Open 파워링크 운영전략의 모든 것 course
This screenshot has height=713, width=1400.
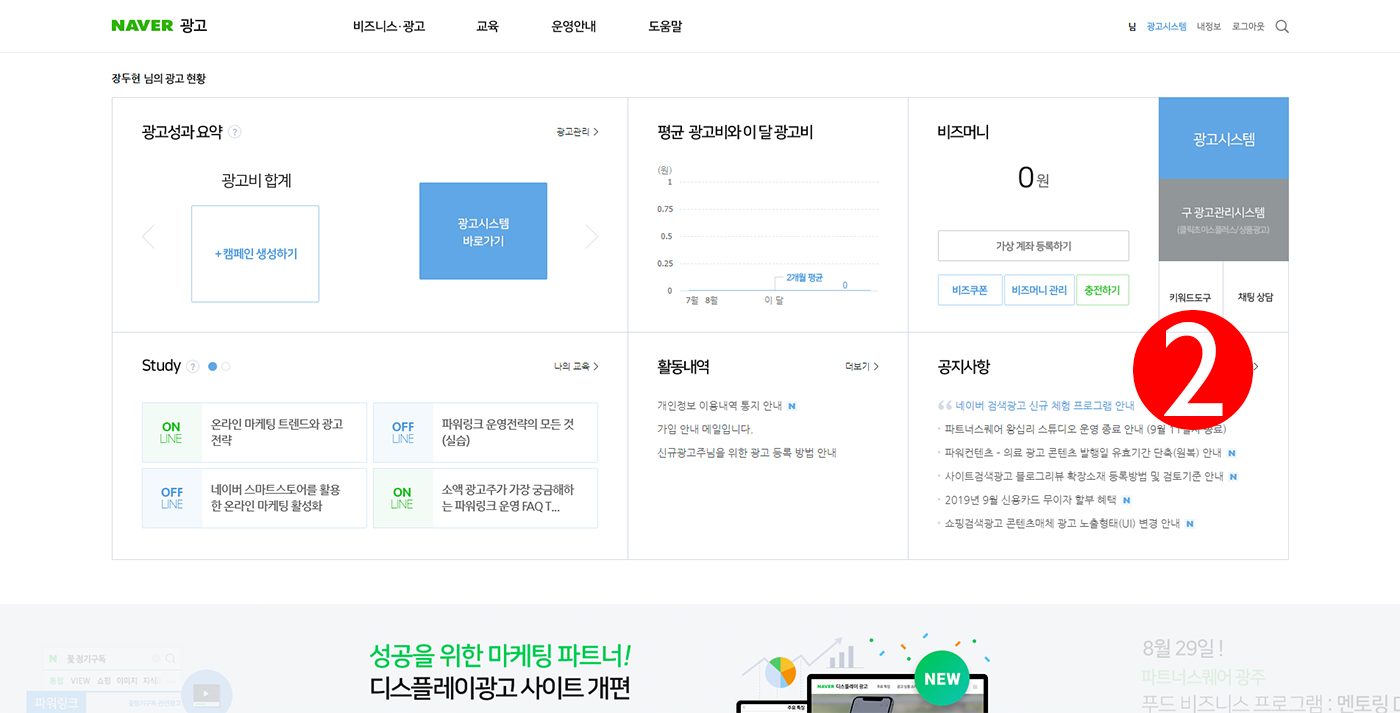tap(485, 432)
